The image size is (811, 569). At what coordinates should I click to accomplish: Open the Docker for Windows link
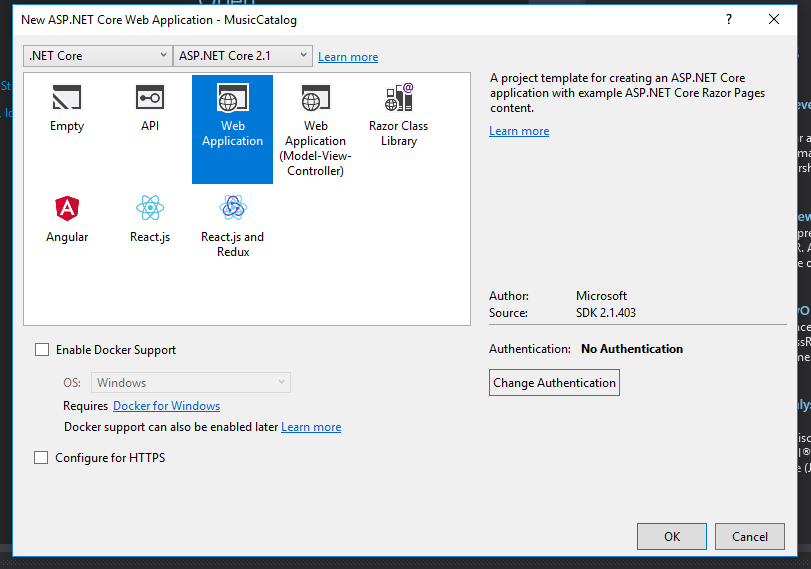tap(166, 406)
